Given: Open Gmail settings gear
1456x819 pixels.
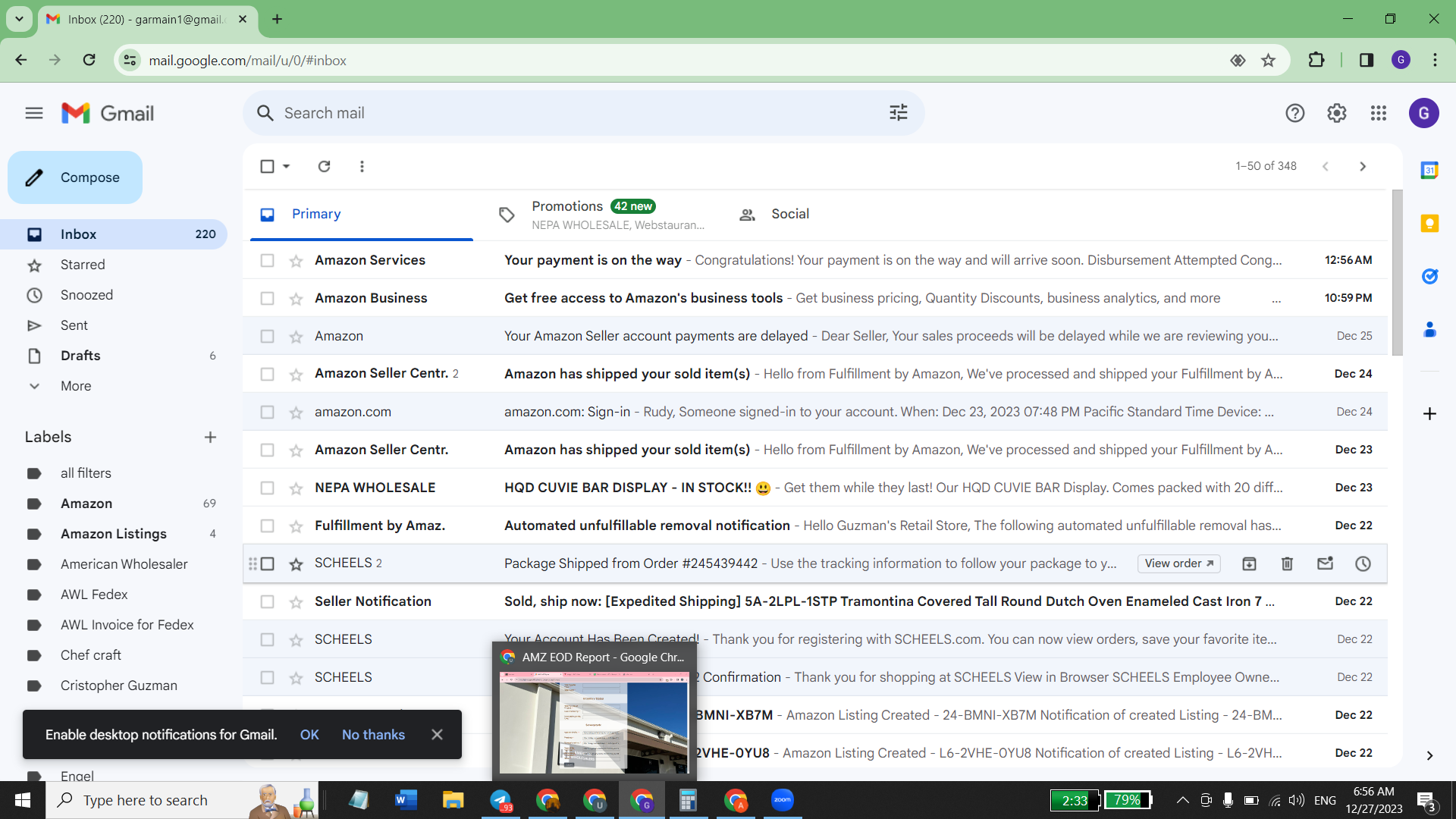Looking at the screenshot, I should [1337, 113].
